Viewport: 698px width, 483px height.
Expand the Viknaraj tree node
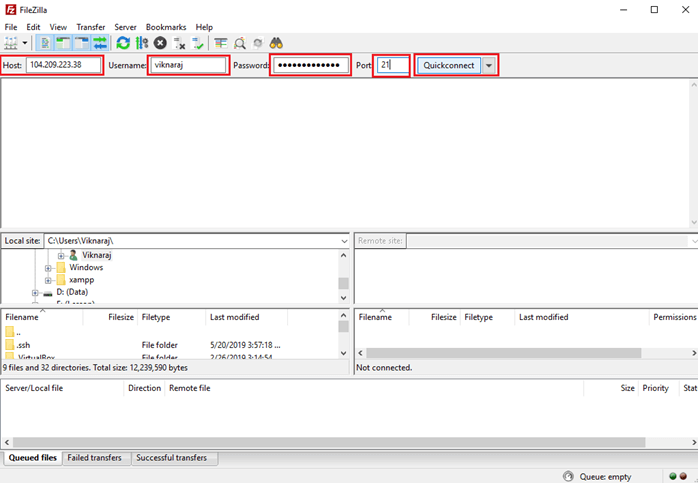coord(61,256)
